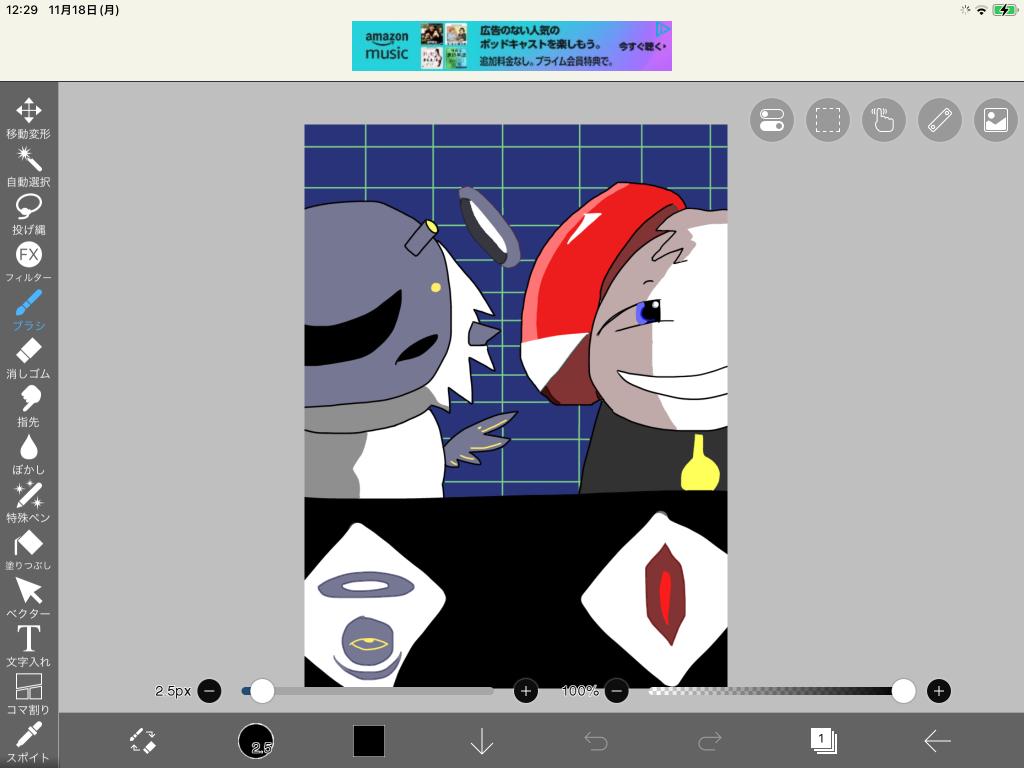Open the black color swatch picker
Viewport: 1024px width, 768px height.
[369, 741]
